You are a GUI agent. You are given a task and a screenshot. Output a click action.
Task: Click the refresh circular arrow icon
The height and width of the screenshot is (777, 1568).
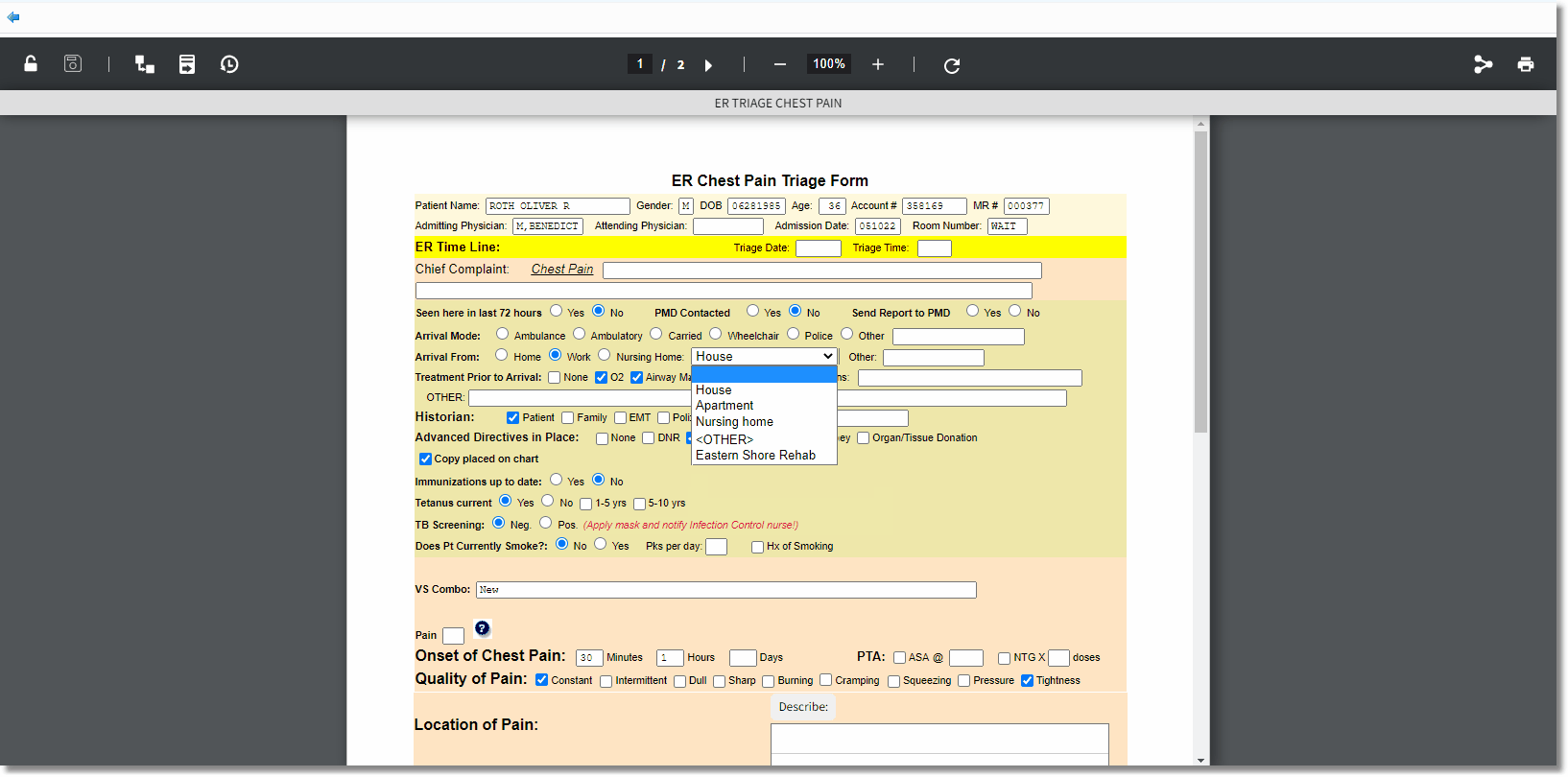pos(952,65)
